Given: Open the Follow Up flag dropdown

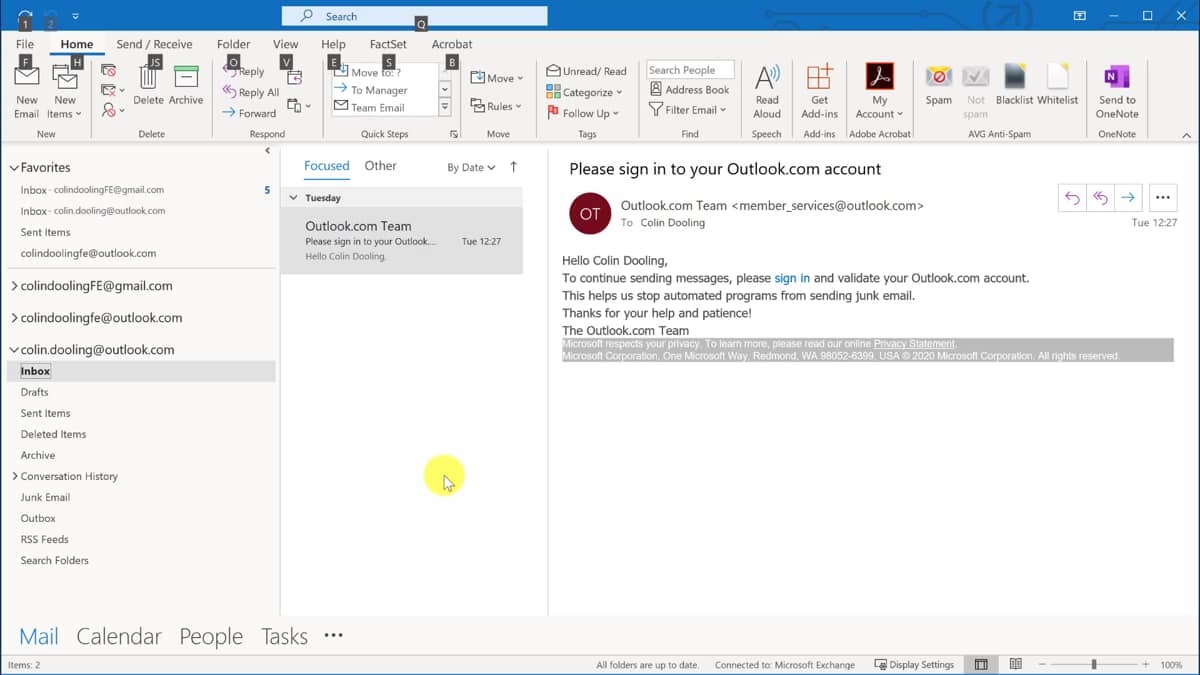Looking at the screenshot, I should (x=582, y=113).
